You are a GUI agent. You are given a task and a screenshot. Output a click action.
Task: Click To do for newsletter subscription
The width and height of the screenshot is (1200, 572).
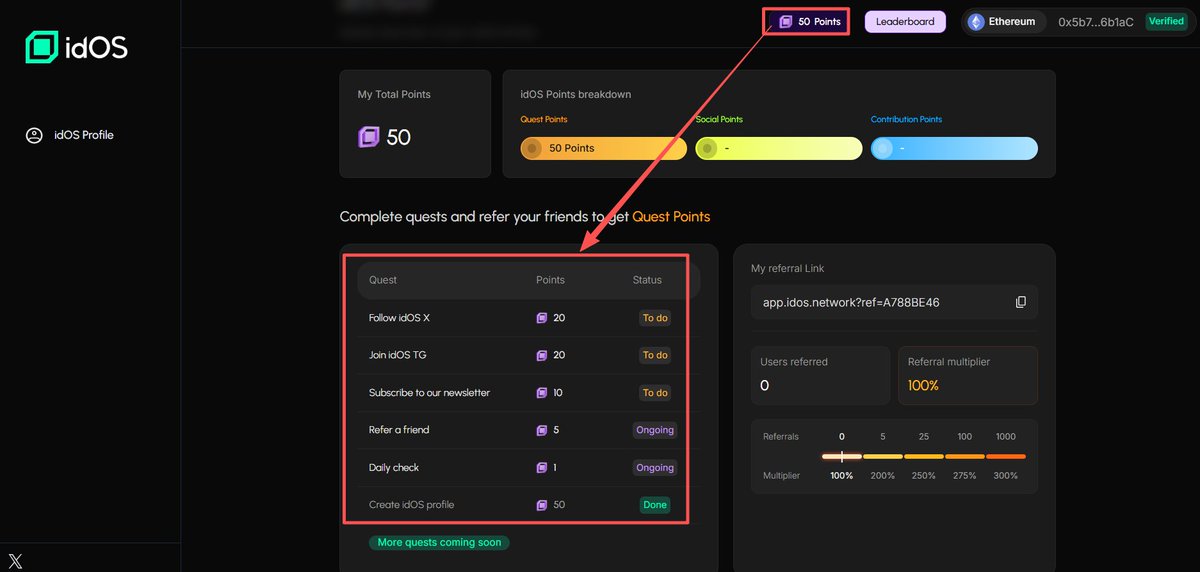tap(655, 393)
